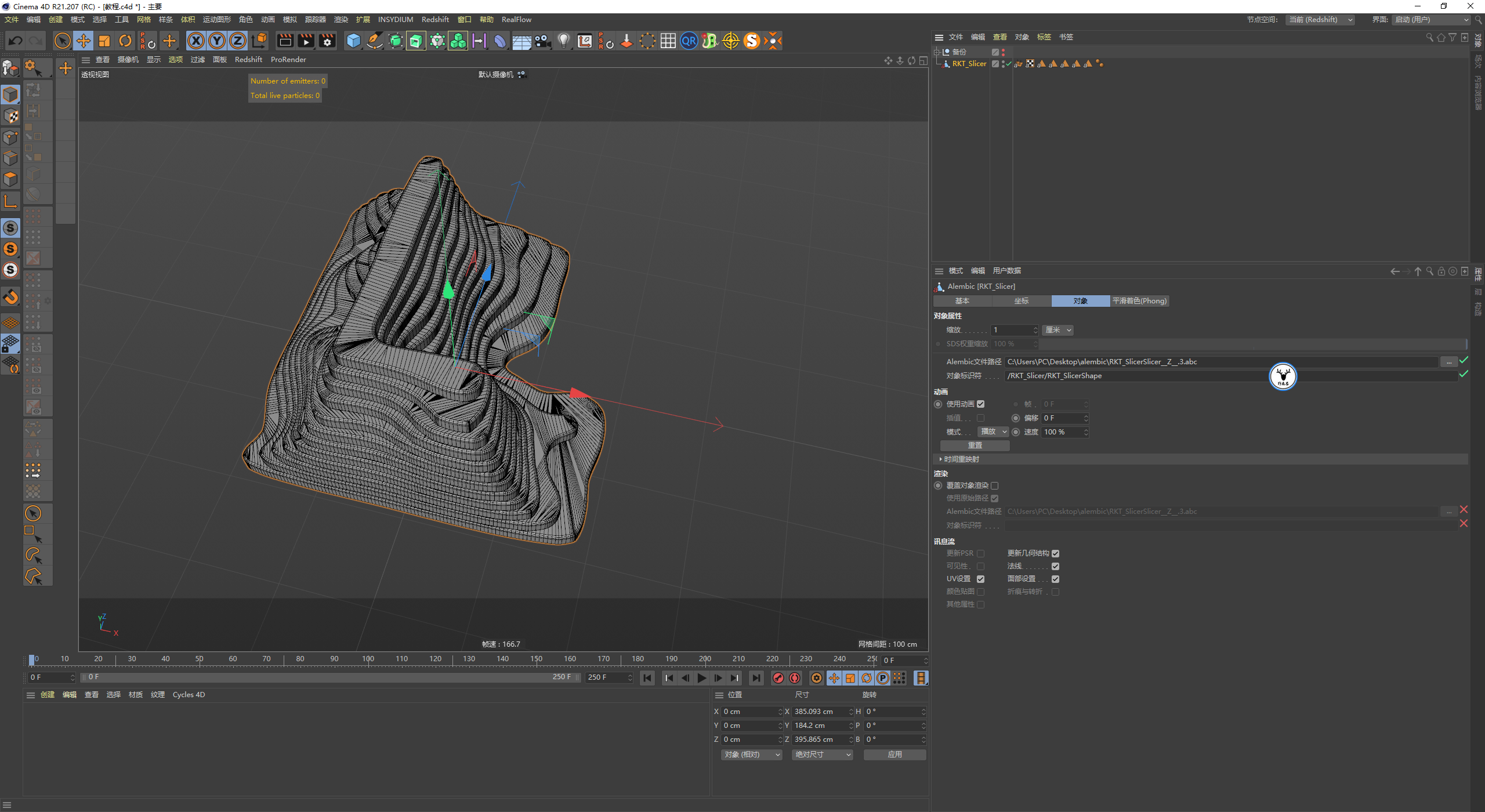The height and width of the screenshot is (812, 1485).
Task: Add a Cube primitive object
Action: (353, 41)
